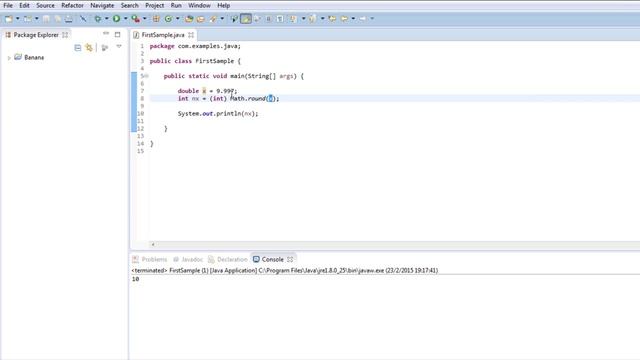Select the Banana project
The image size is (640, 360).
pyautogui.click(x=34, y=58)
